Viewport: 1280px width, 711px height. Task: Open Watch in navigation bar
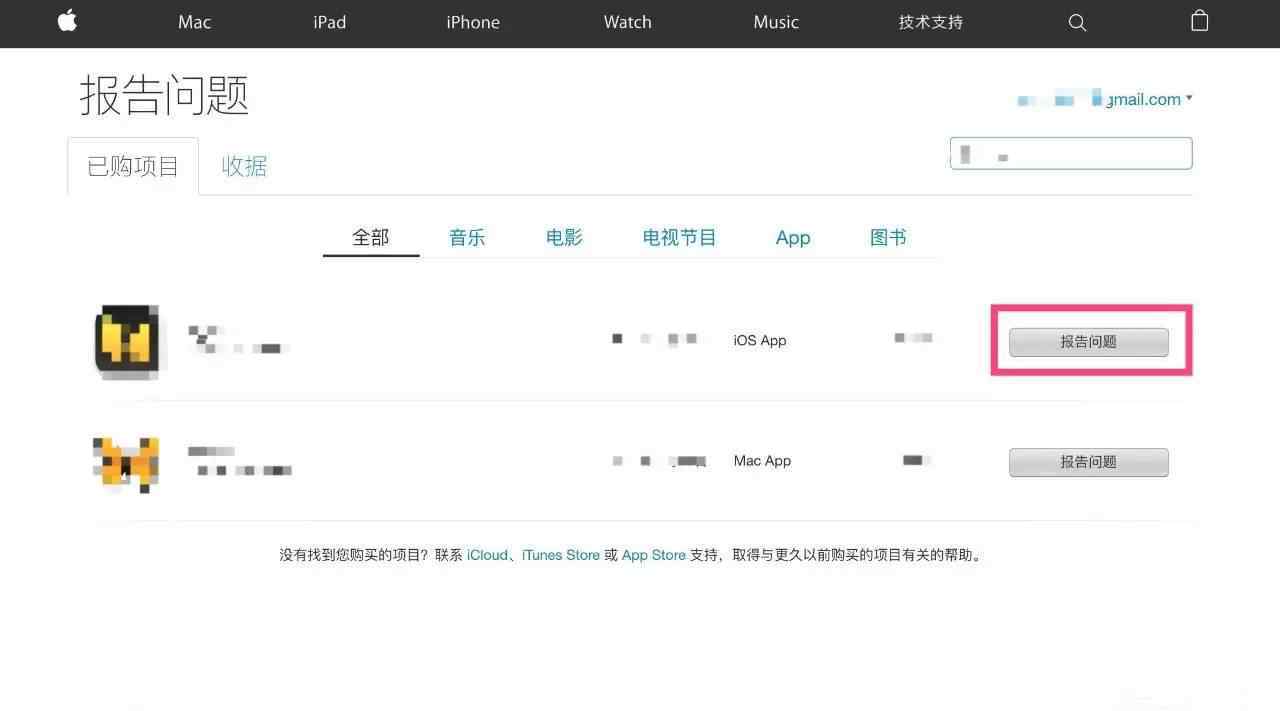pyautogui.click(x=628, y=22)
